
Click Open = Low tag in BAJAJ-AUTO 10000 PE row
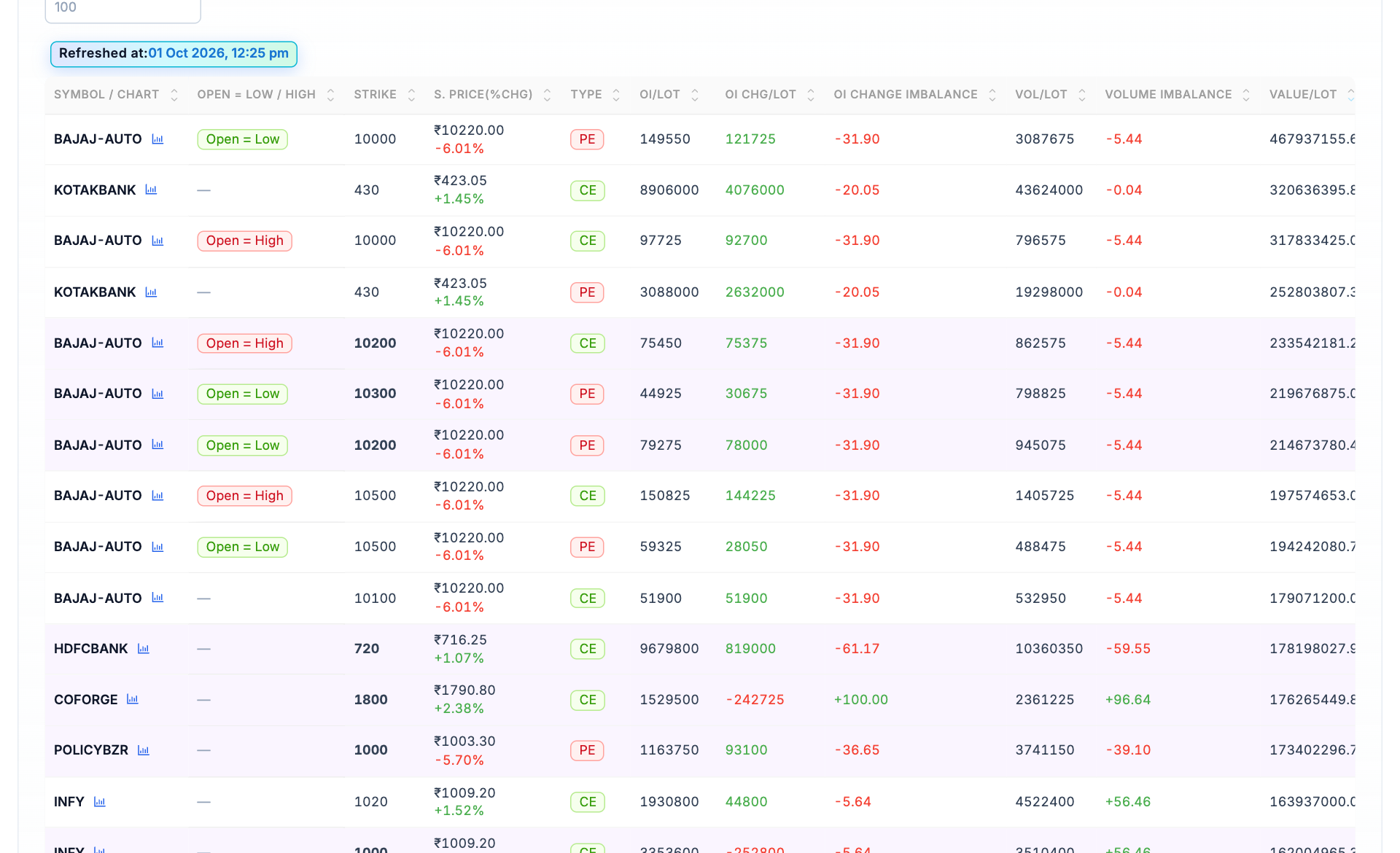(x=243, y=139)
